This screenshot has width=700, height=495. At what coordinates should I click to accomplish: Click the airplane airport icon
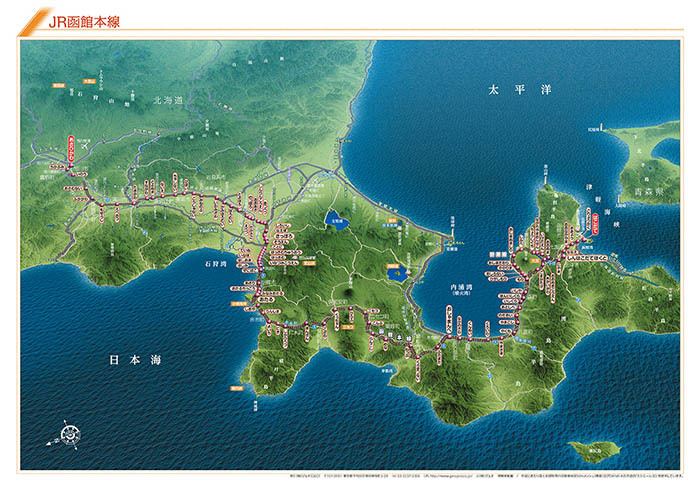[83, 147]
